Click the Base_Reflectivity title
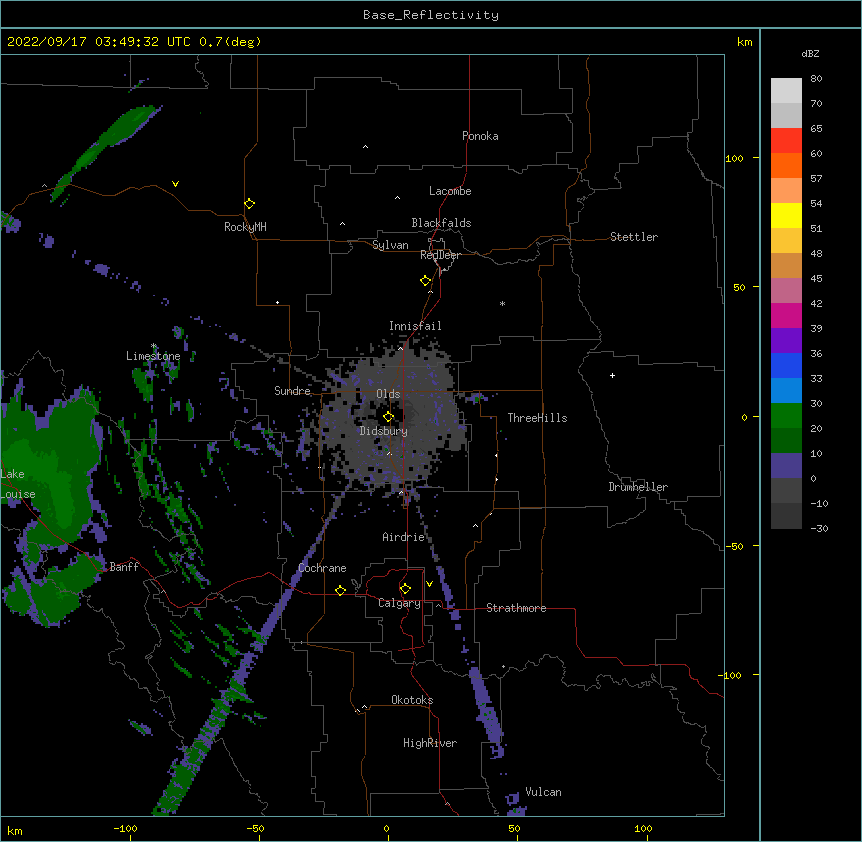 [431, 15]
